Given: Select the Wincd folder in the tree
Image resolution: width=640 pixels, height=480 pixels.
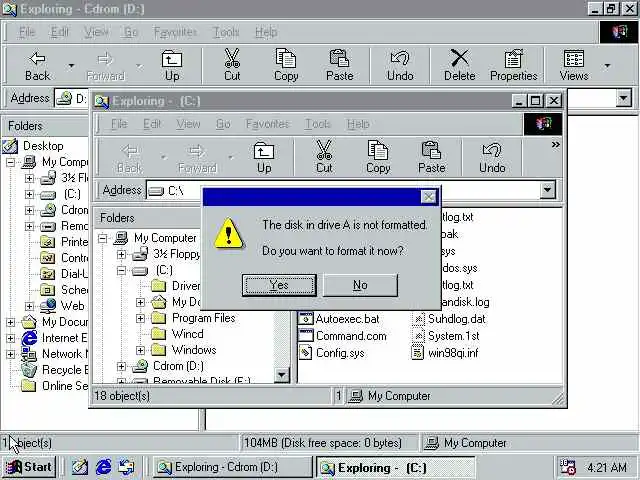Looking at the screenshot, I should (x=187, y=334).
